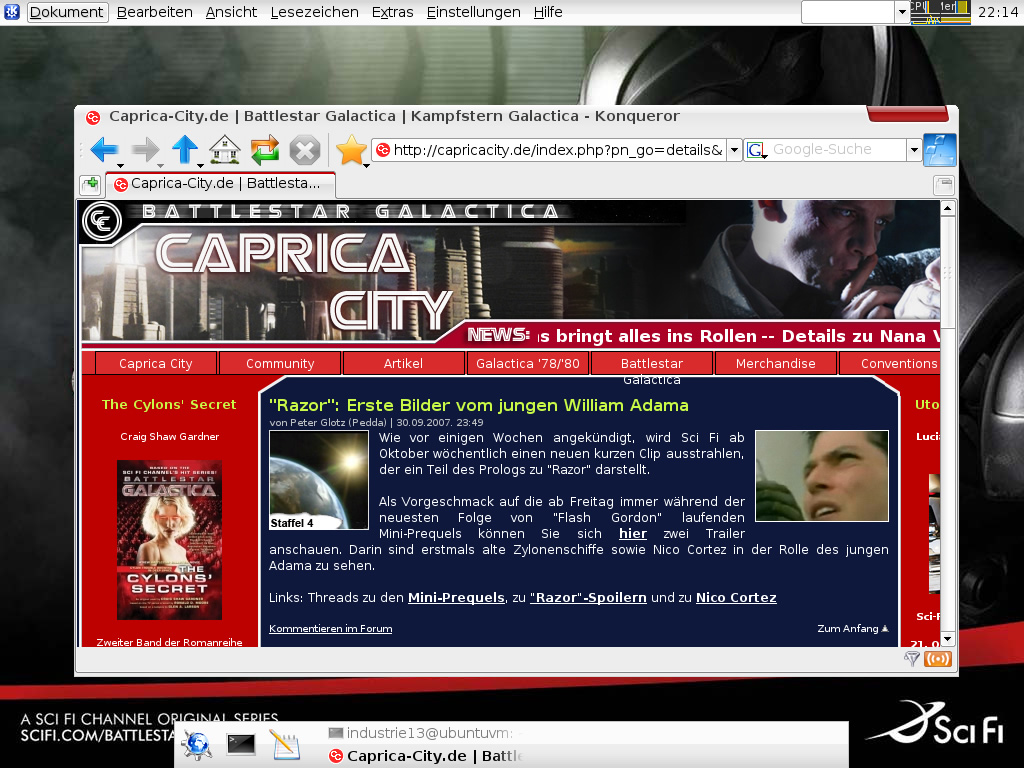Open the Community nav item
Image resolution: width=1024 pixels, height=768 pixels.
tap(280, 363)
